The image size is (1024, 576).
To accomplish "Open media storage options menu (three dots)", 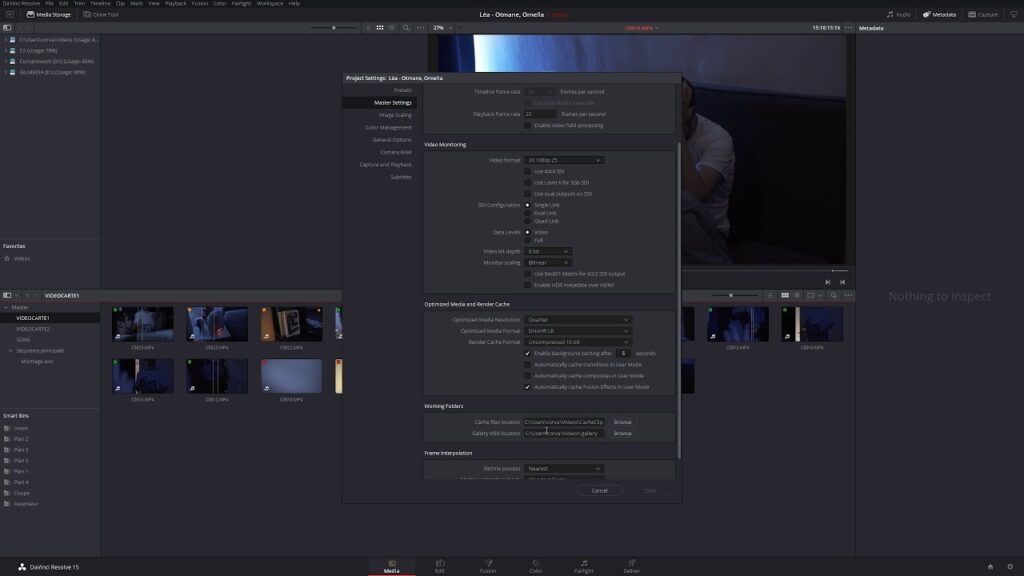I will [x=420, y=28].
